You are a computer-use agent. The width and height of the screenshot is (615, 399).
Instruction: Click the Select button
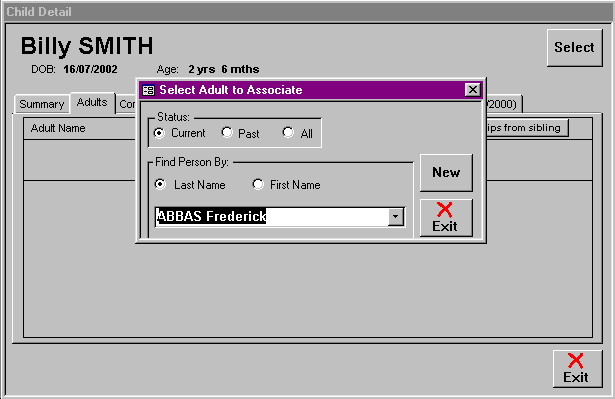coord(574,48)
